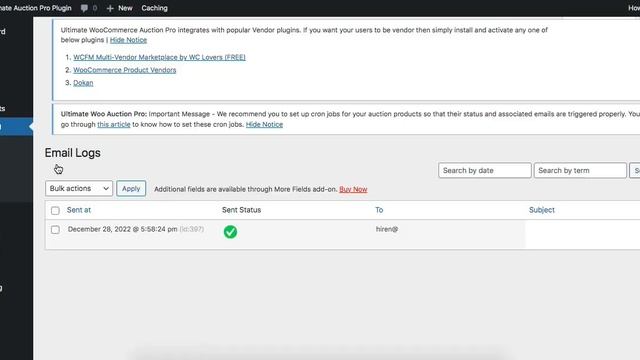640x360 pixels.
Task: Open the Bulk actions dropdown
Action: [79, 188]
